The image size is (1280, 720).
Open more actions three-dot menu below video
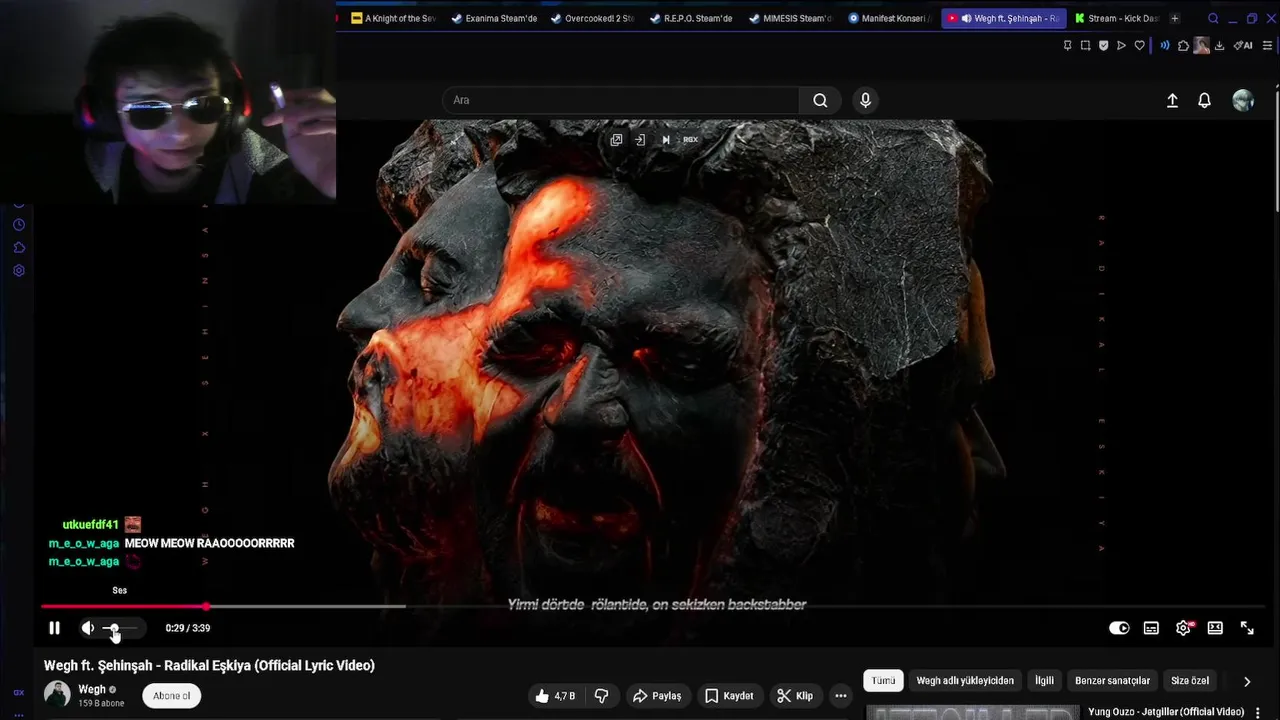841,696
